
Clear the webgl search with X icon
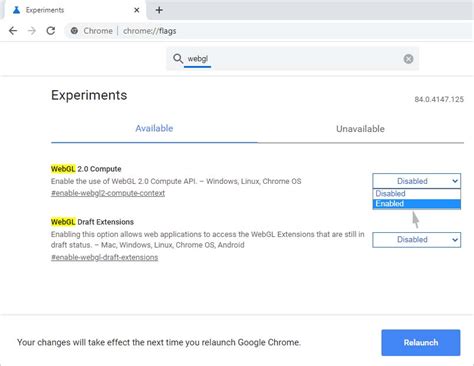click(408, 59)
